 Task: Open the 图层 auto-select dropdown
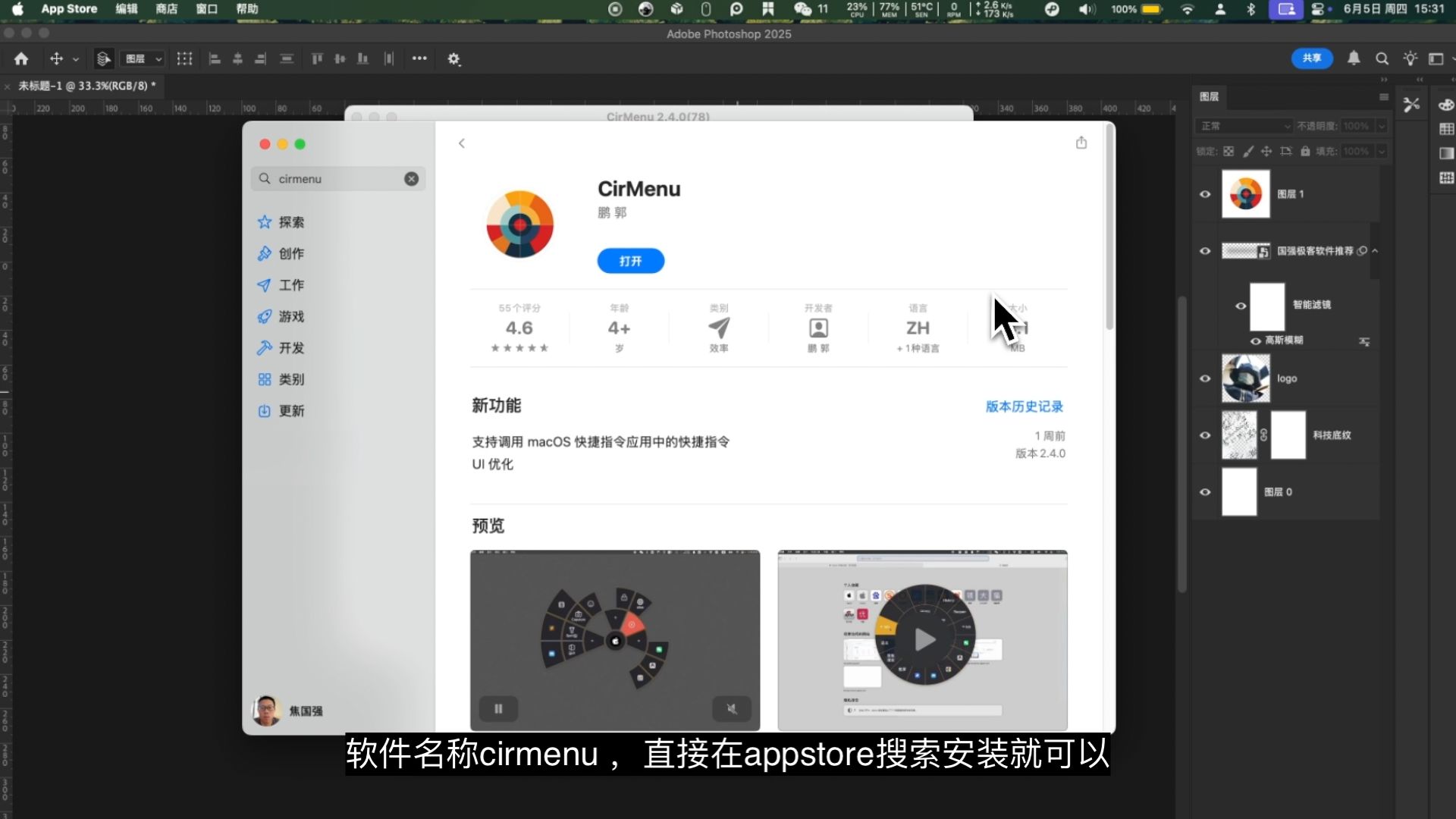click(143, 58)
